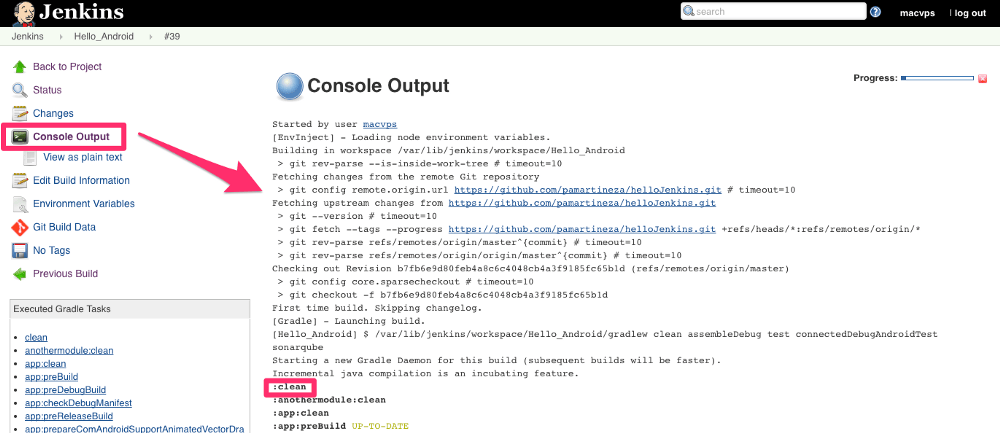Image resolution: width=1000 pixels, height=433 pixels.
Task: Click the Edit Build Information icon
Action: [x=19, y=181]
